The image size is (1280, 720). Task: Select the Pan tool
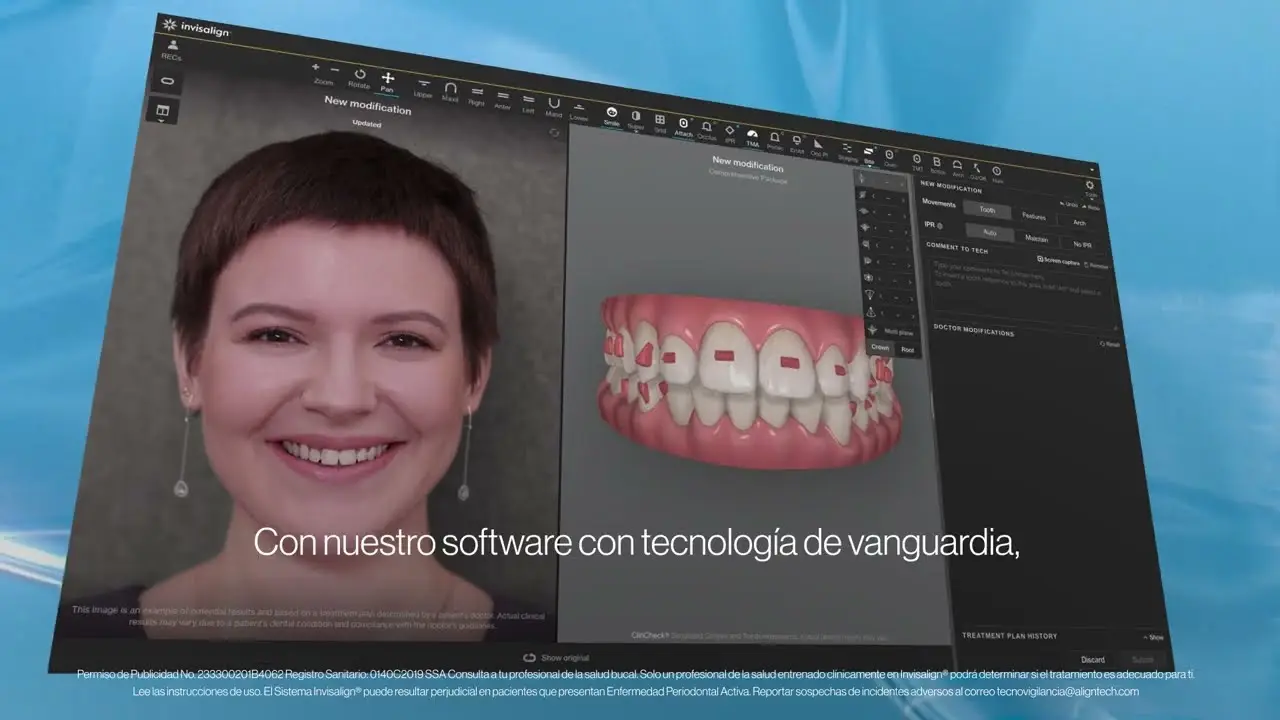point(388,82)
